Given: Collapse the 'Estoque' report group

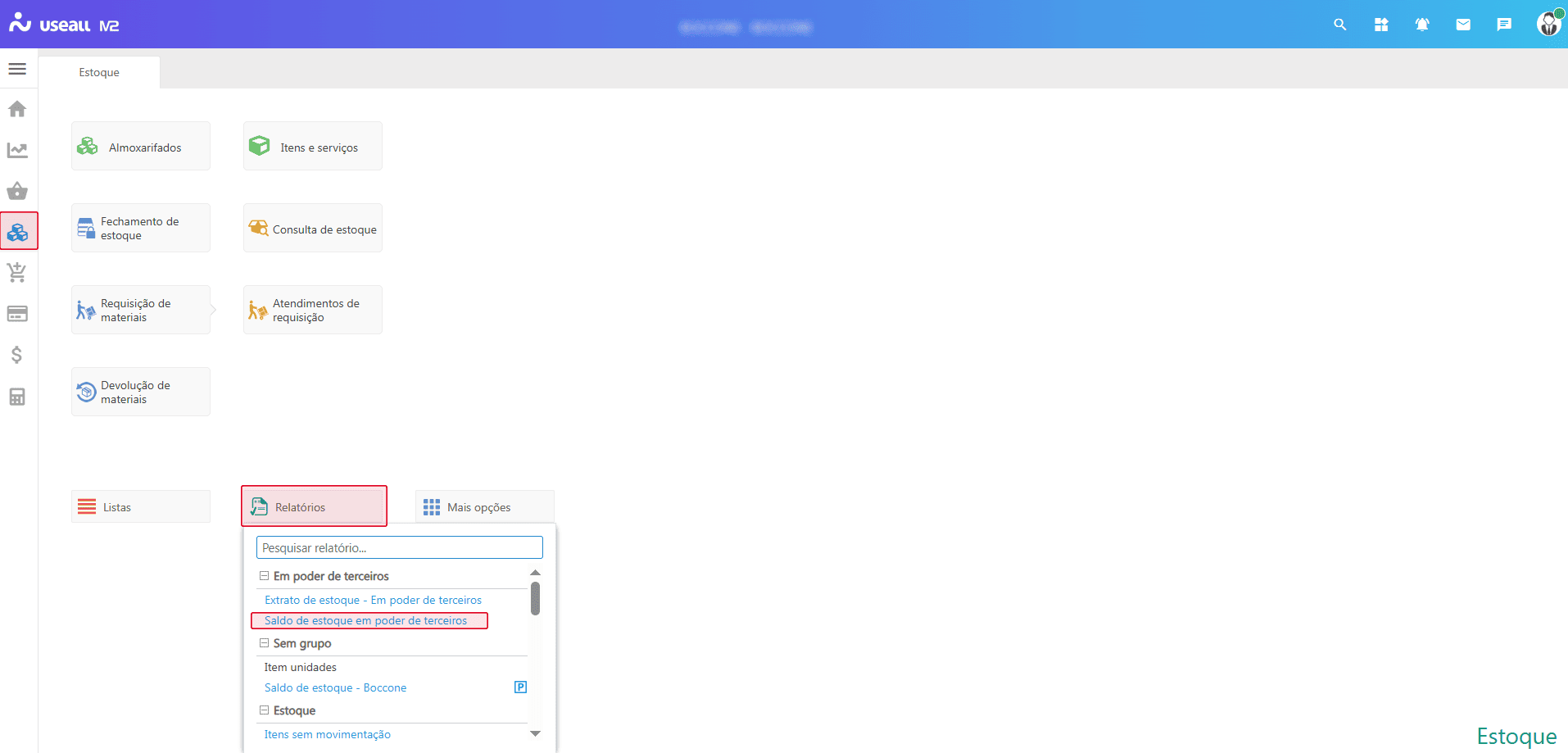Looking at the screenshot, I should [x=264, y=710].
